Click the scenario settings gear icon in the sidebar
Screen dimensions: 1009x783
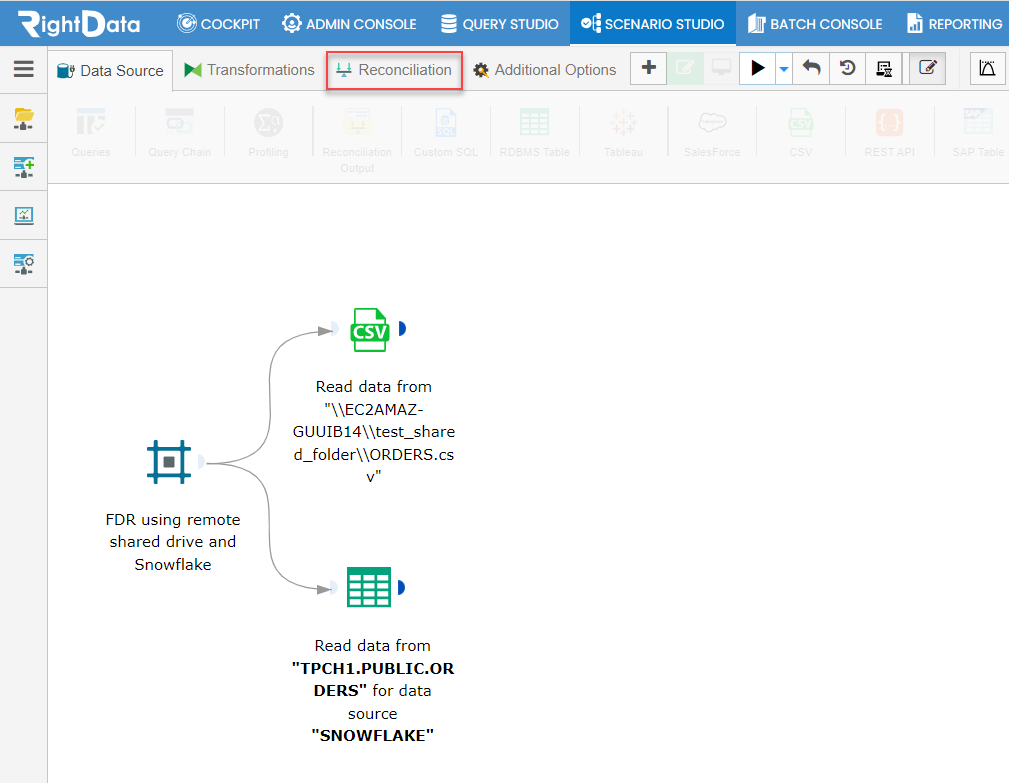24,264
